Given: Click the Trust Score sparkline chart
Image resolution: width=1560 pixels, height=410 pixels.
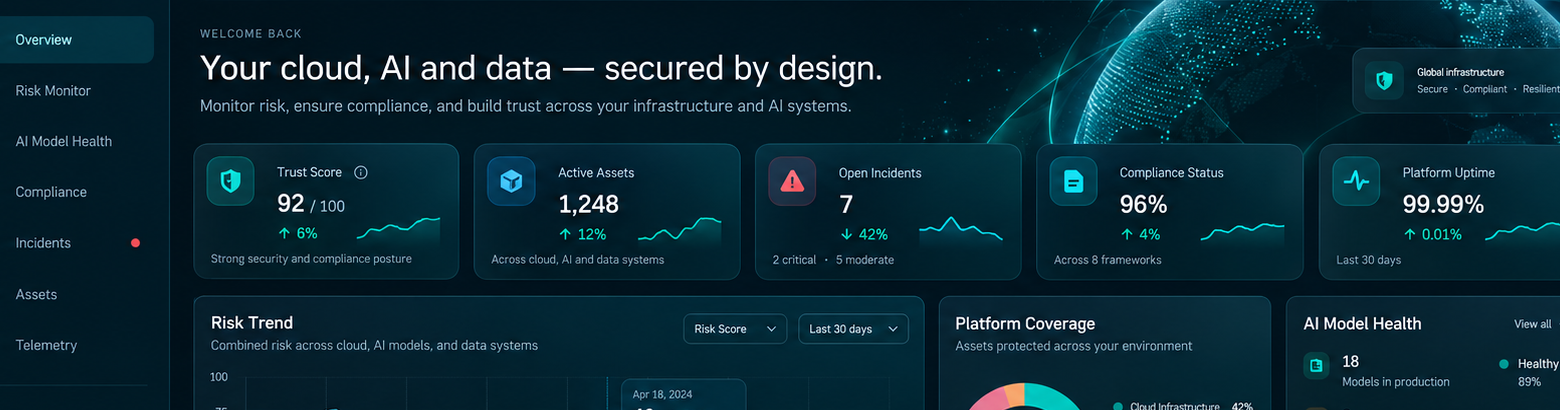Looking at the screenshot, I should click(398, 230).
